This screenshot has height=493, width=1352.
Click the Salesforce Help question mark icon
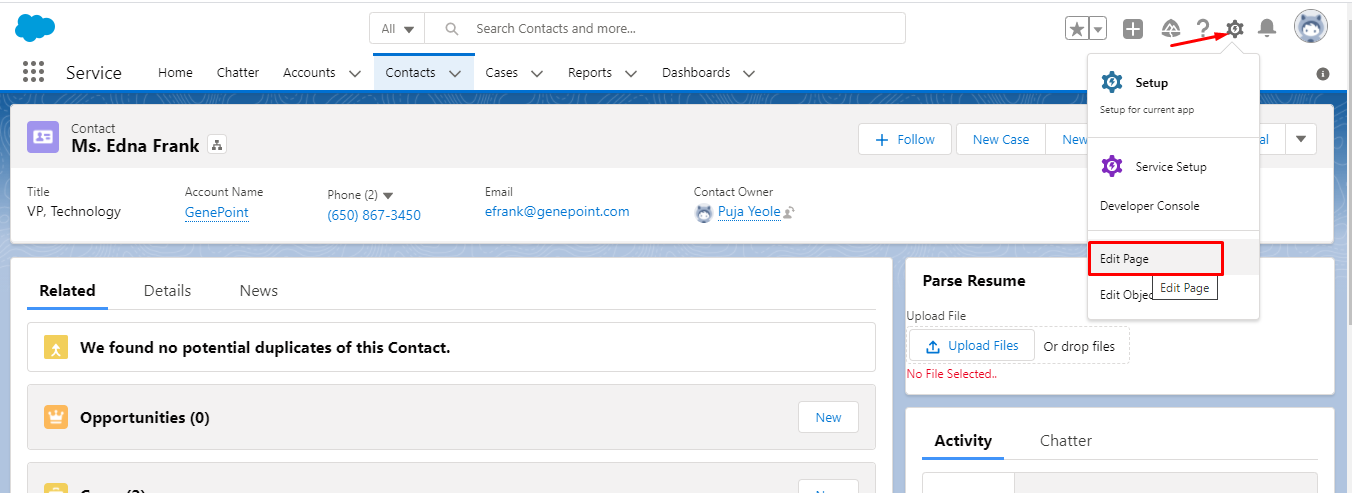coord(1203,29)
